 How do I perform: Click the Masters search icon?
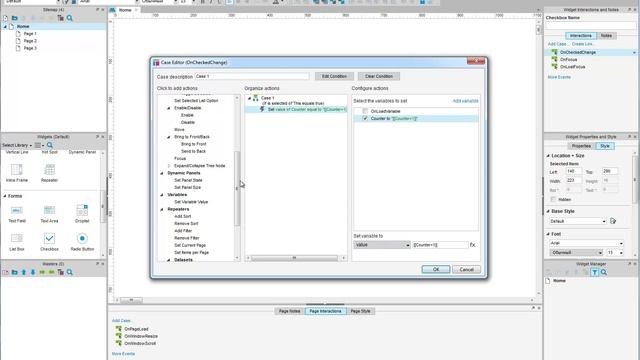(x=70, y=272)
